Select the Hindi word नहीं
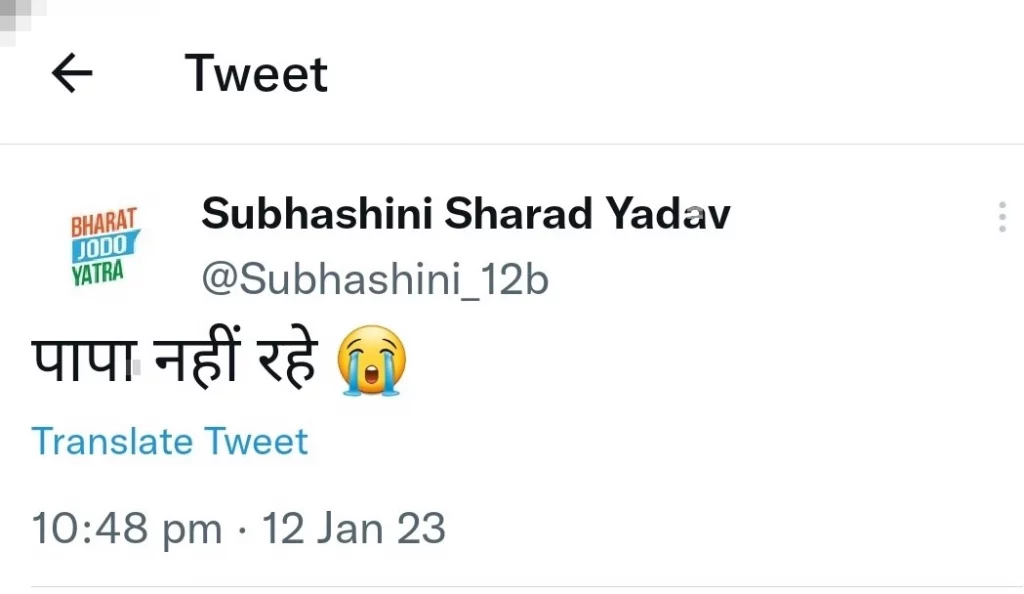Viewport: 1024px width, 594px height. point(197,357)
